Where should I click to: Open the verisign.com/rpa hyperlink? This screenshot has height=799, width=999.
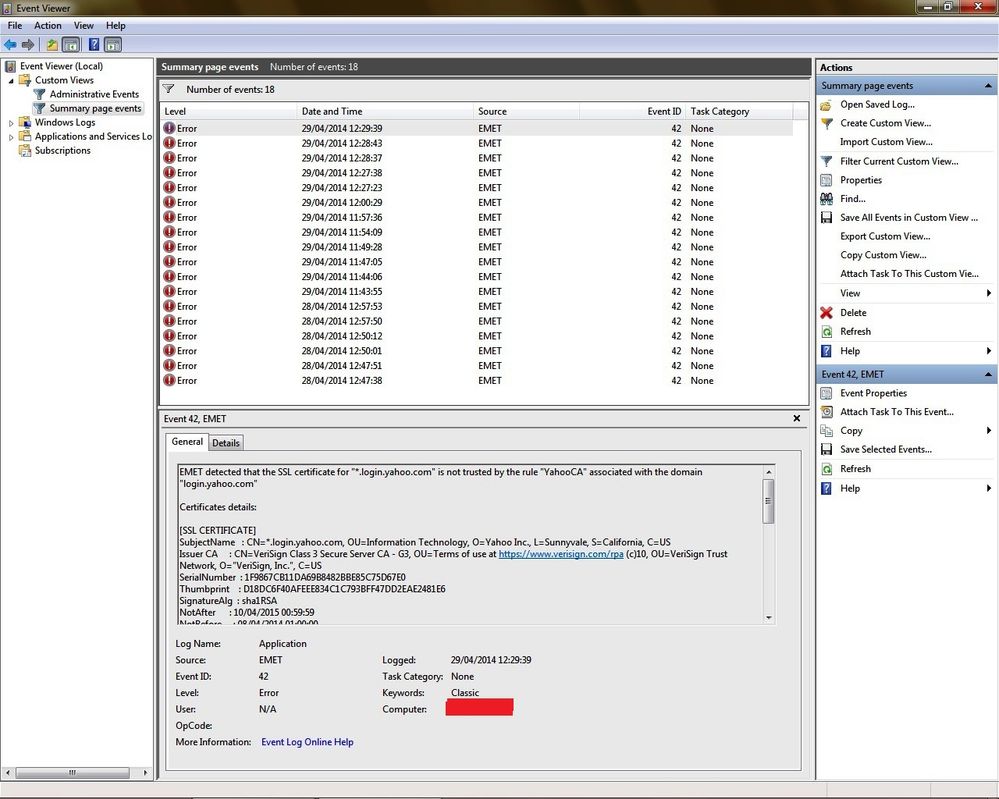point(561,554)
